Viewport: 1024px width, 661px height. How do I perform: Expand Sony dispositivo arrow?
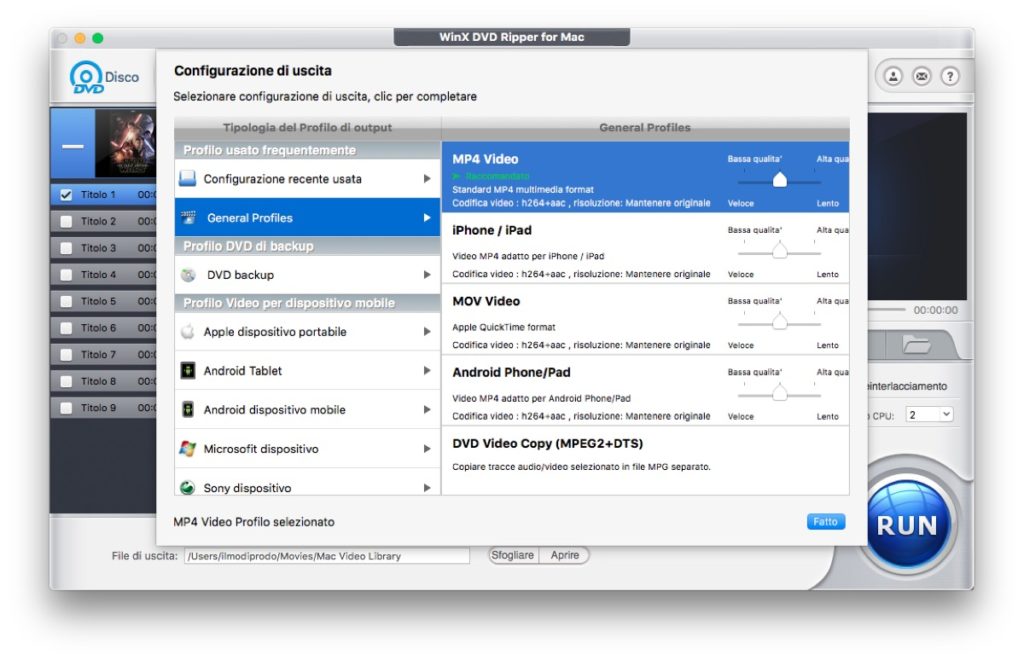(x=427, y=487)
